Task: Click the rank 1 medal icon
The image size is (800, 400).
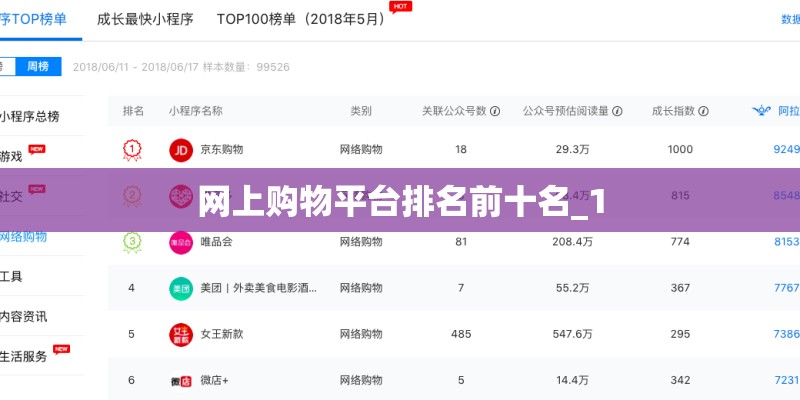Action: 132,151
